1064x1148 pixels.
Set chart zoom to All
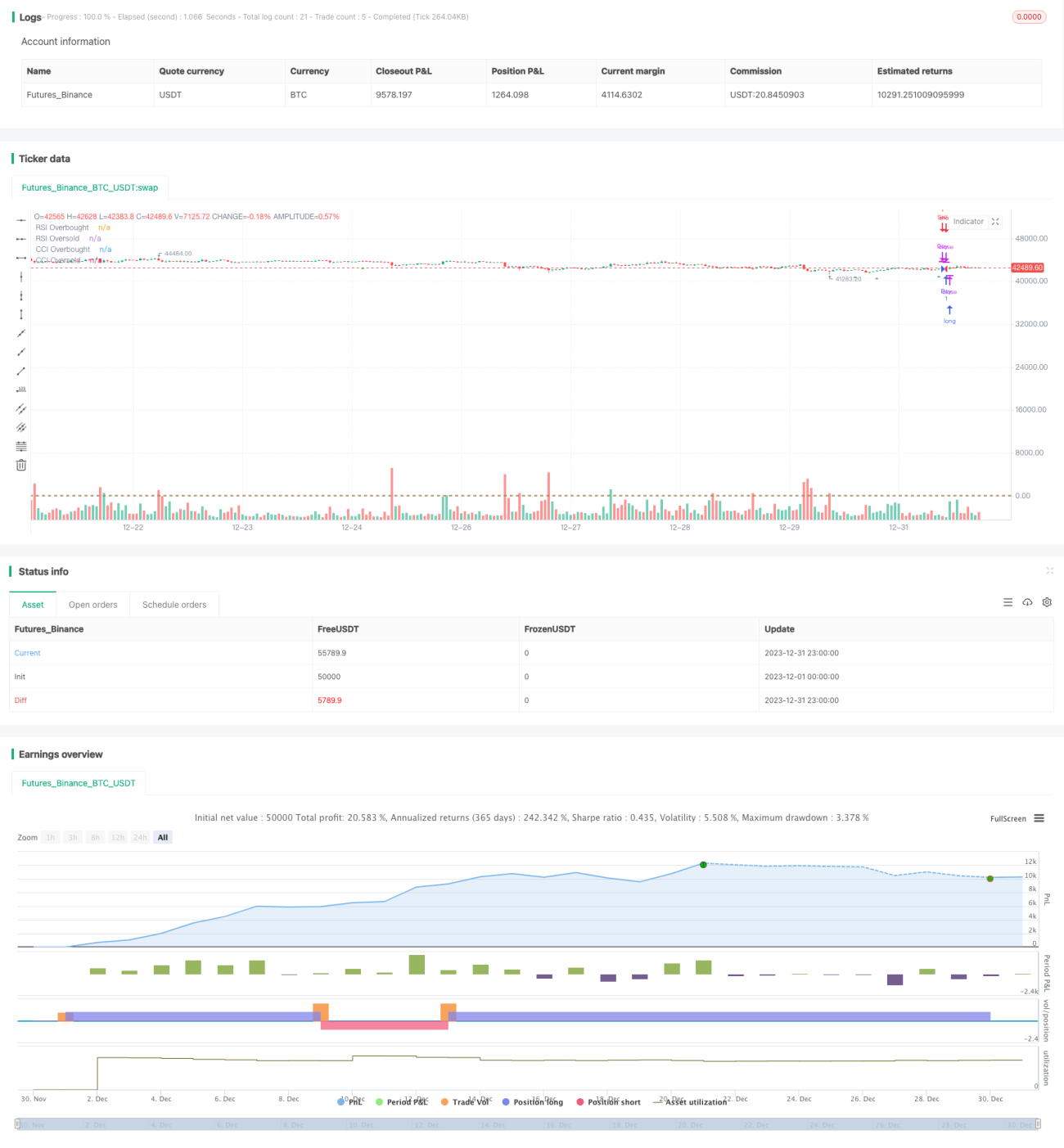tap(163, 837)
